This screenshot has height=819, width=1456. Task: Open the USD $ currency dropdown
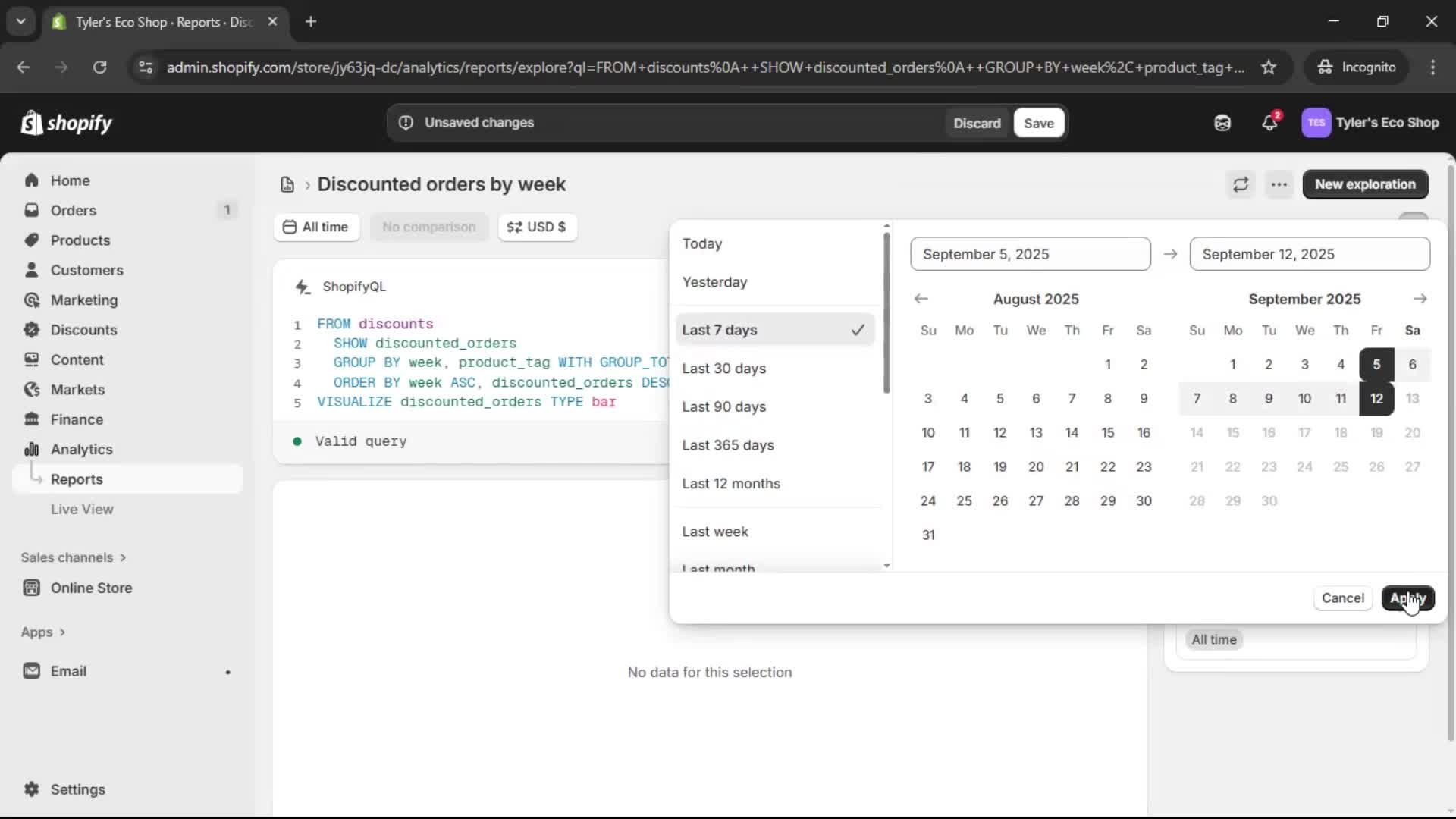pyautogui.click(x=537, y=227)
